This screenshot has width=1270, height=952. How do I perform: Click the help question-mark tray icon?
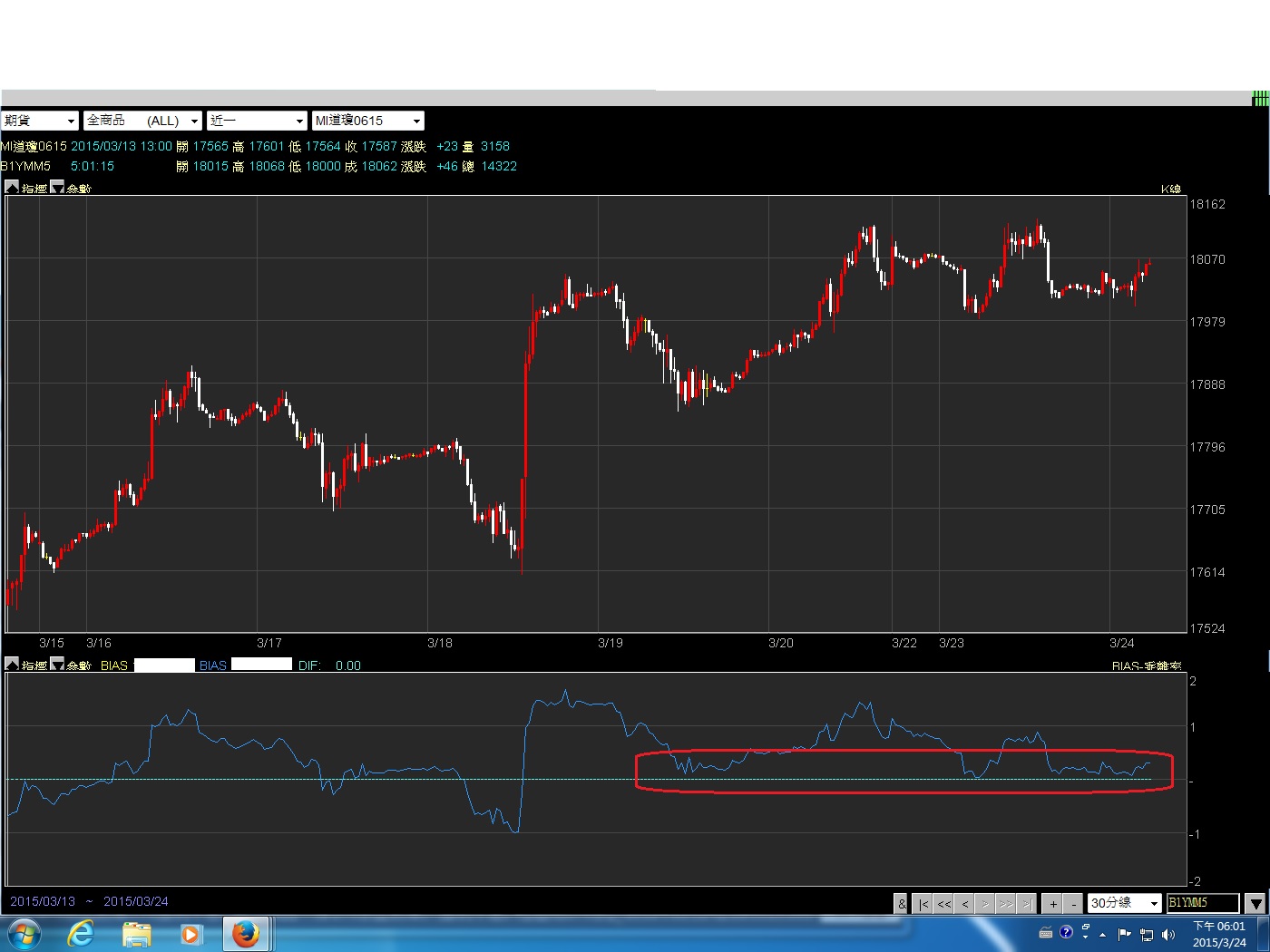click(1066, 931)
